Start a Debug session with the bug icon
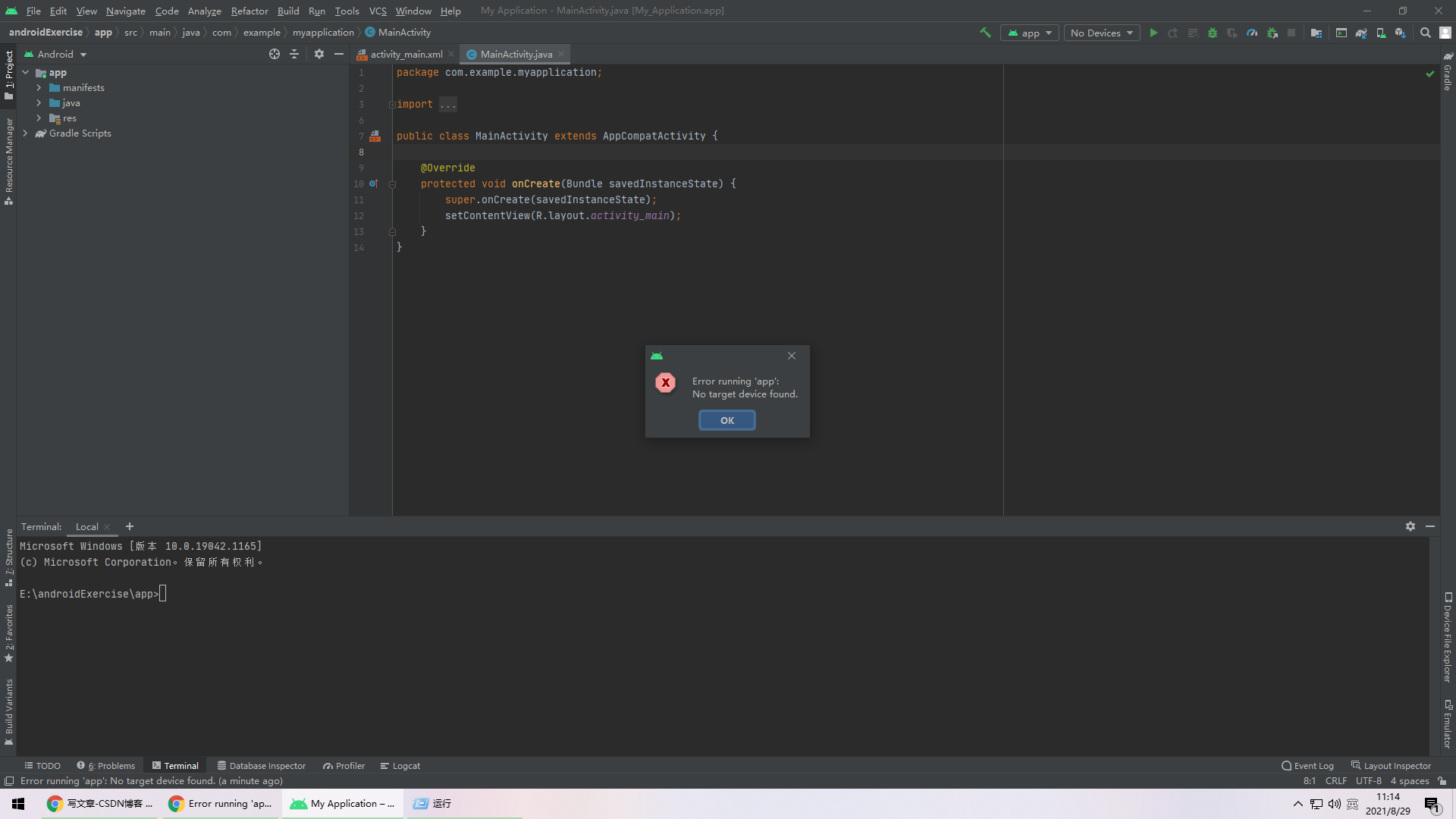1456x819 pixels. (1212, 33)
